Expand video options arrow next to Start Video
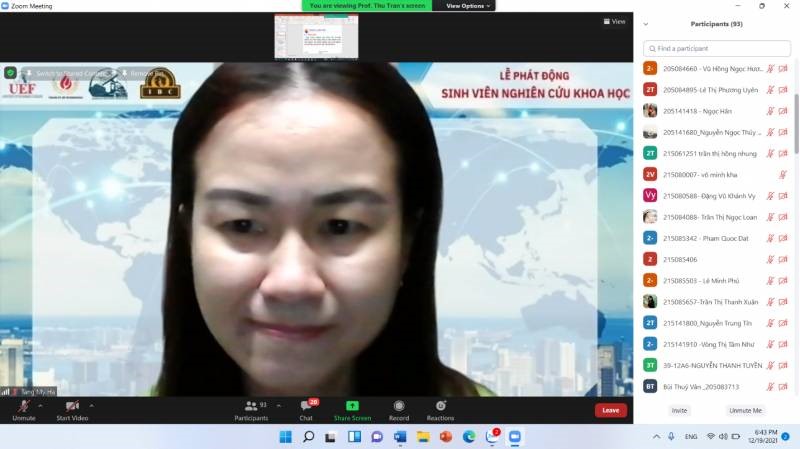800x449 pixels. pos(91,406)
